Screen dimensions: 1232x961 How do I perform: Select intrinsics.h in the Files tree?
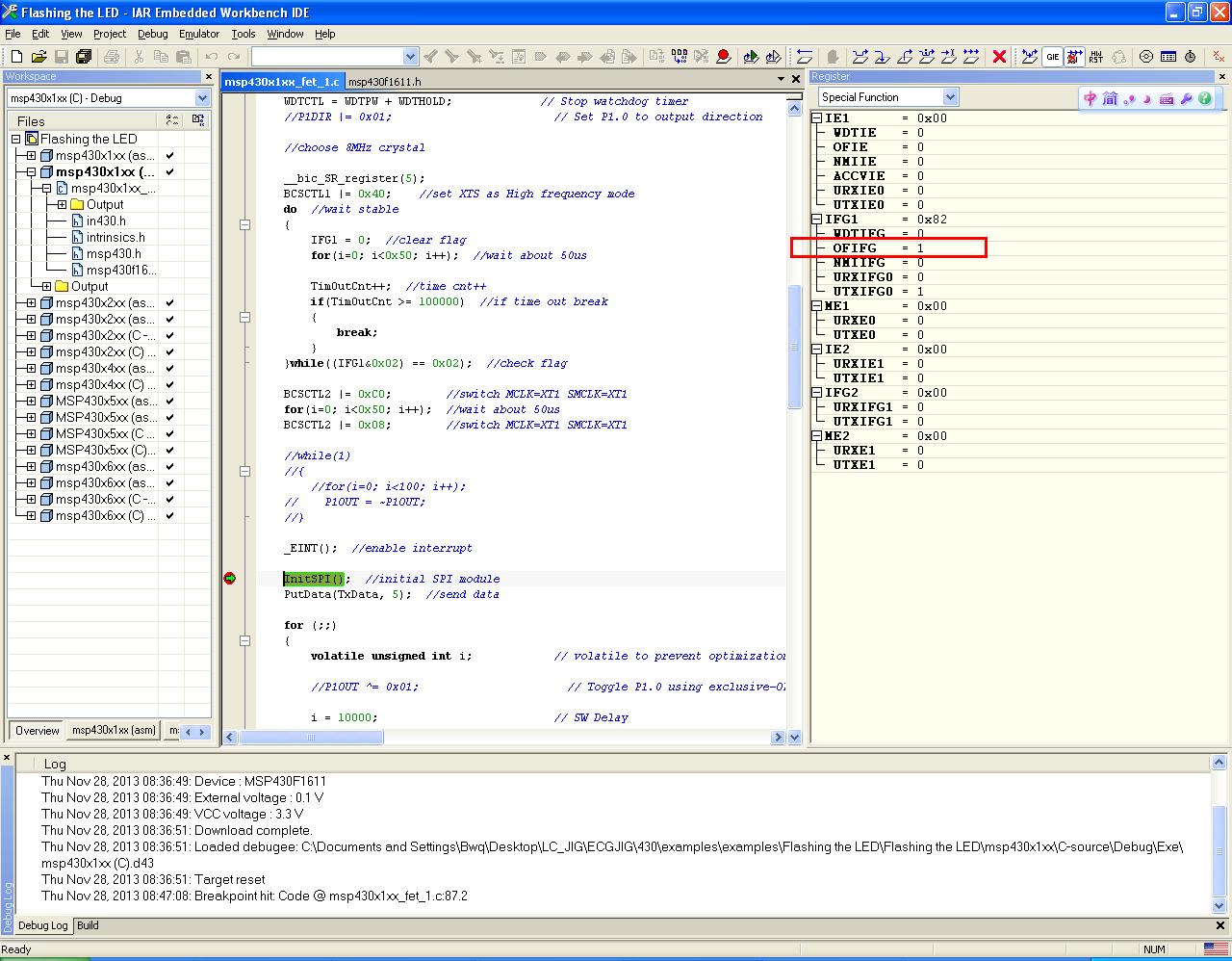pyautogui.click(x=115, y=237)
